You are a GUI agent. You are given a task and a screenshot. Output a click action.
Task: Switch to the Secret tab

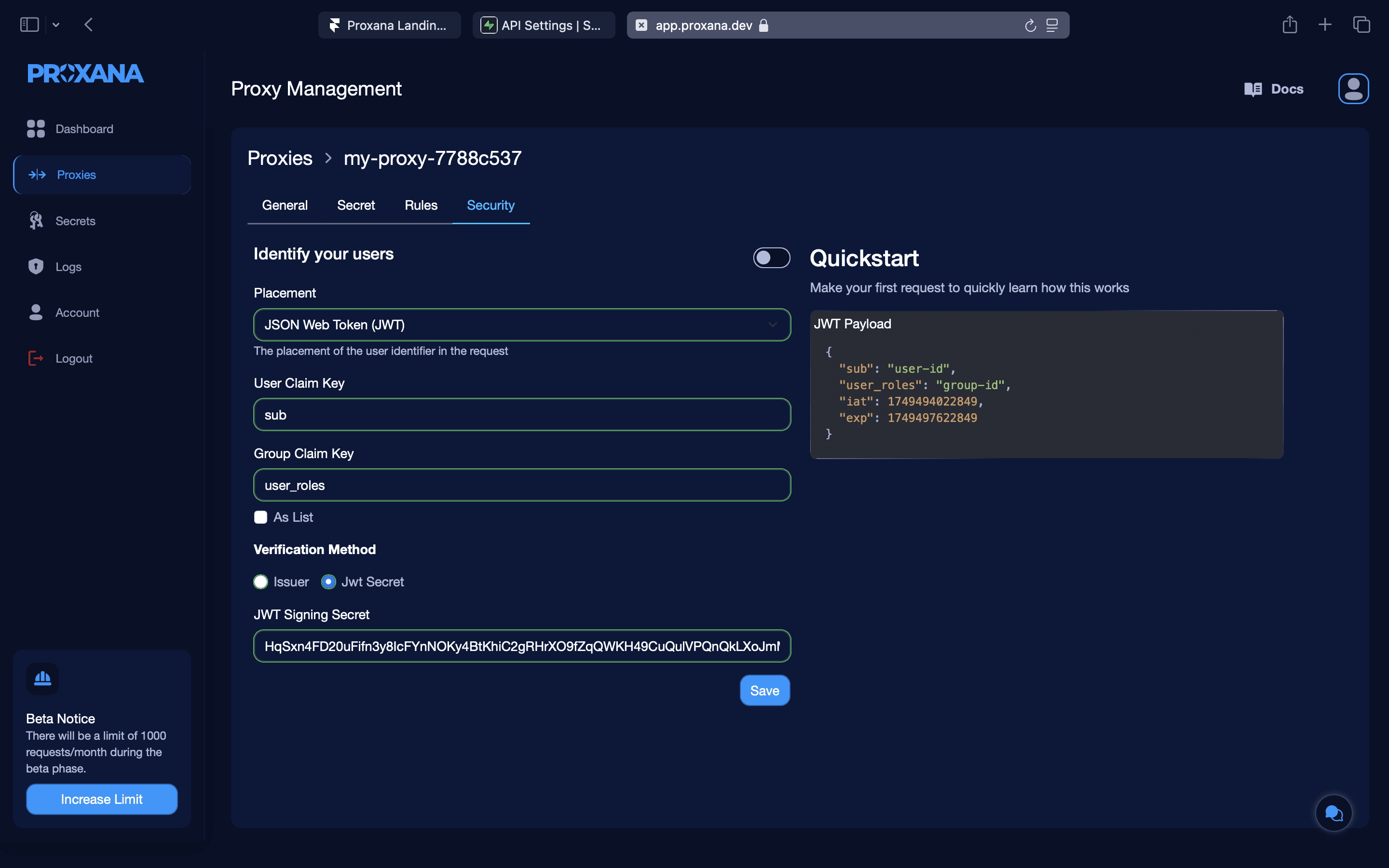[x=356, y=205]
